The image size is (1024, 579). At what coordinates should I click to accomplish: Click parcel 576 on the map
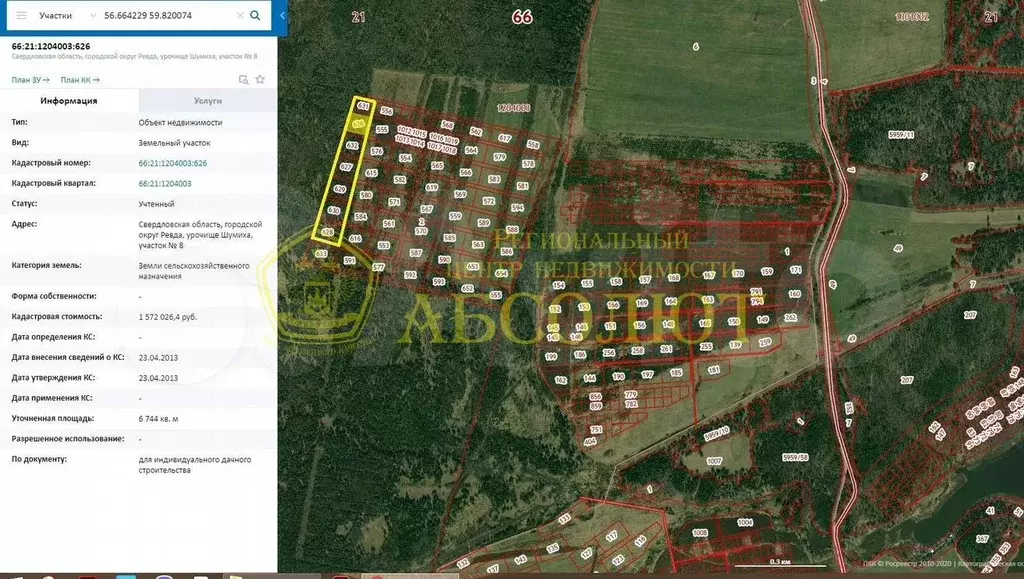point(377,151)
